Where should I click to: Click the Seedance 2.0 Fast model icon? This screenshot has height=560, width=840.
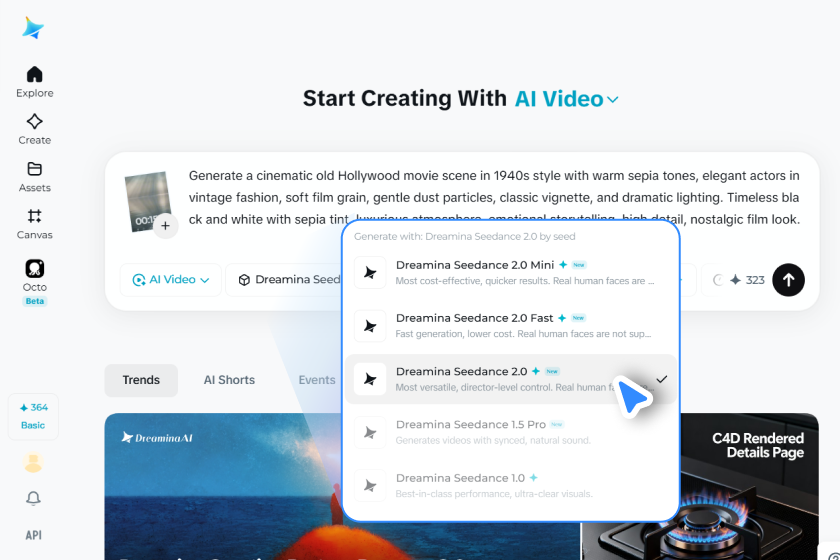[370, 325]
